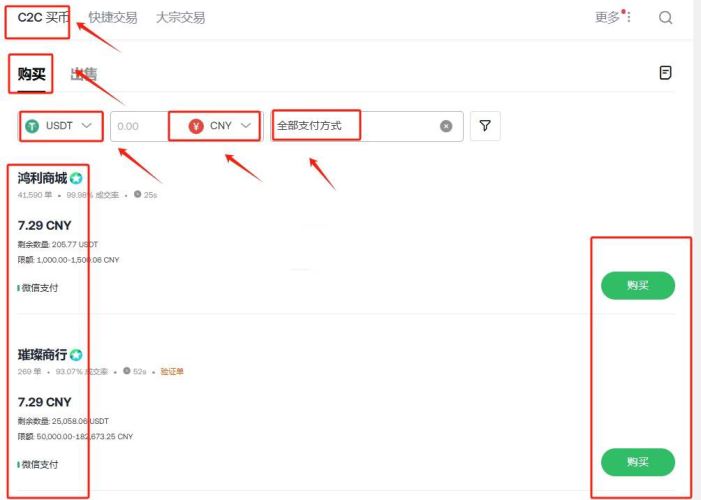Switch to 大宗交易 tab

(180, 17)
